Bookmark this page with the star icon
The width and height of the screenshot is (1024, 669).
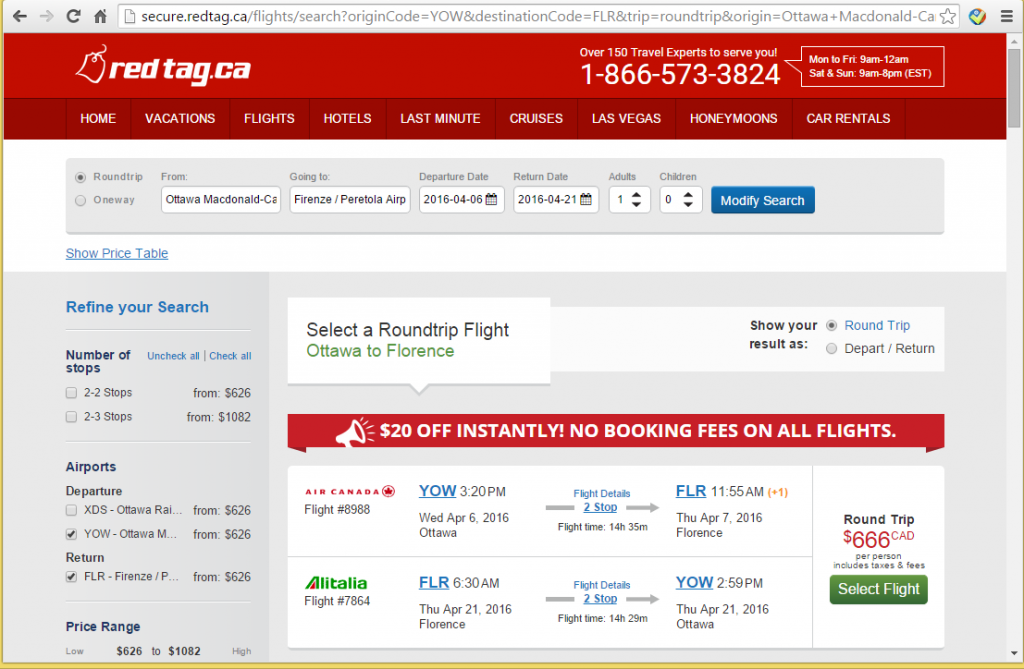(x=948, y=17)
